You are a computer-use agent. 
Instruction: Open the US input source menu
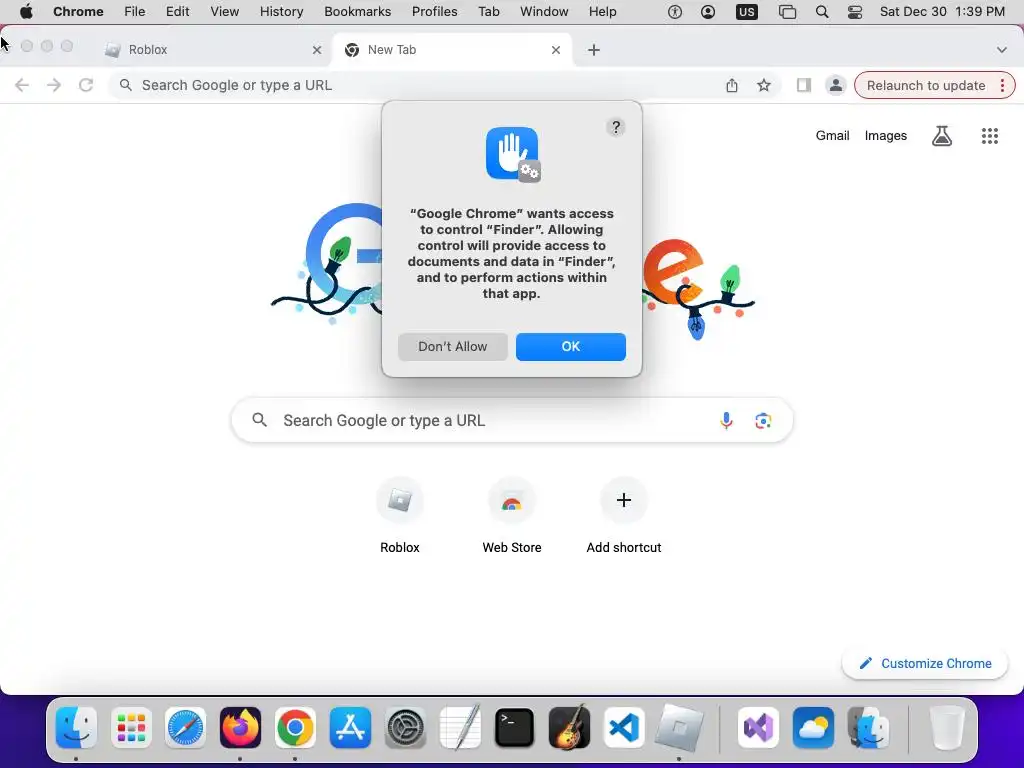coord(746,12)
